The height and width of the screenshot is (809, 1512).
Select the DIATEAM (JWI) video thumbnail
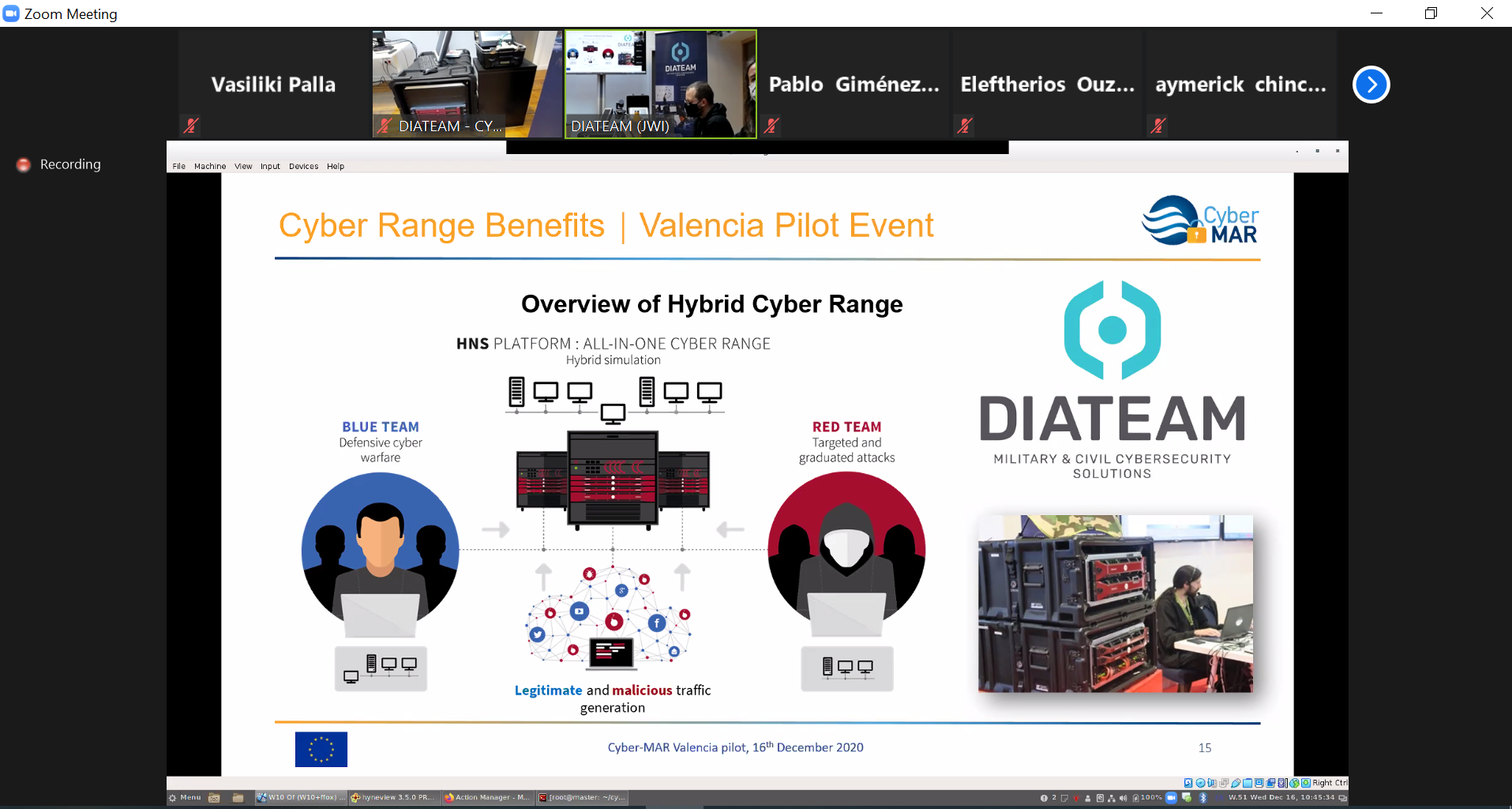[x=660, y=84]
